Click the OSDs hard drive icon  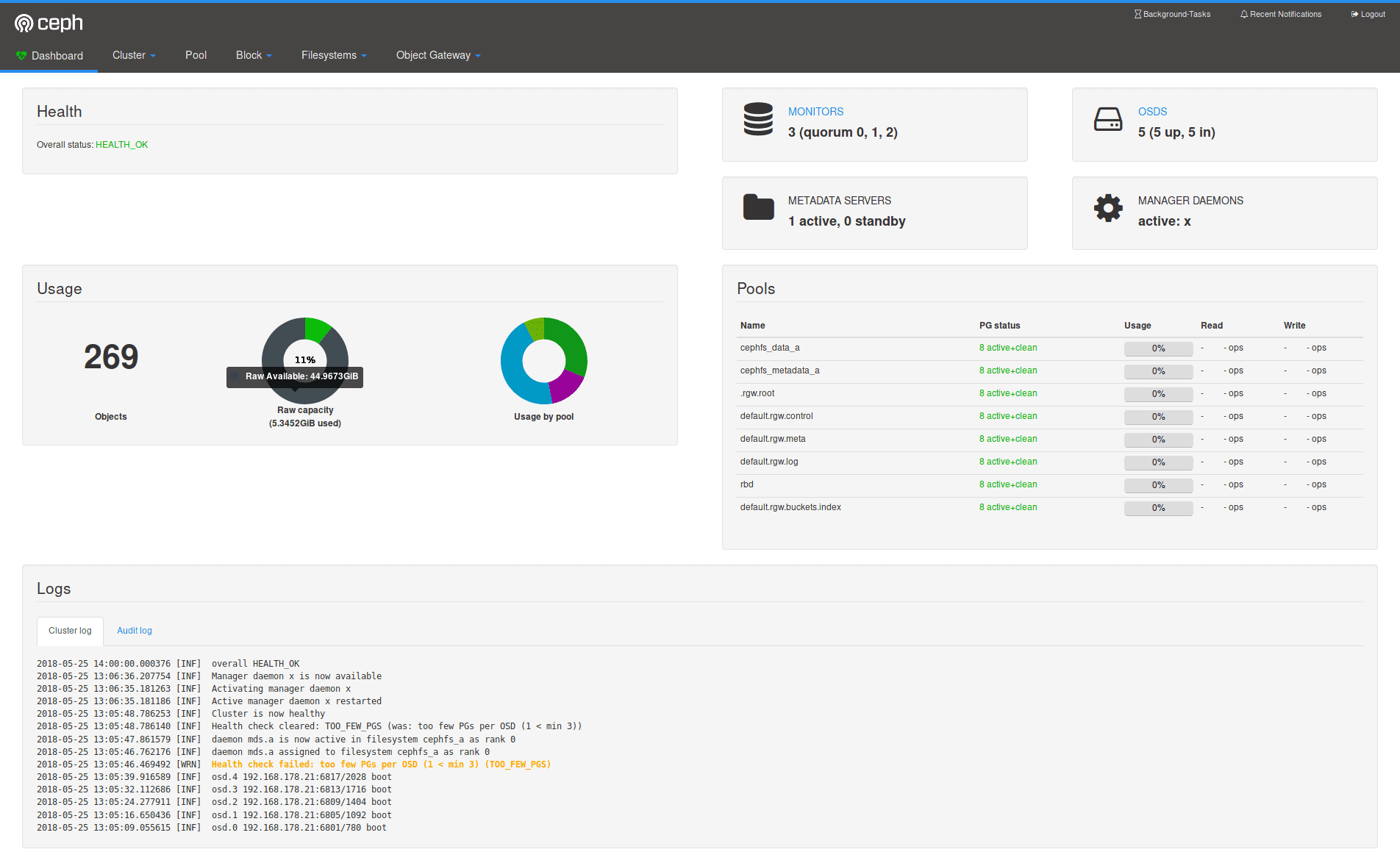[1108, 119]
